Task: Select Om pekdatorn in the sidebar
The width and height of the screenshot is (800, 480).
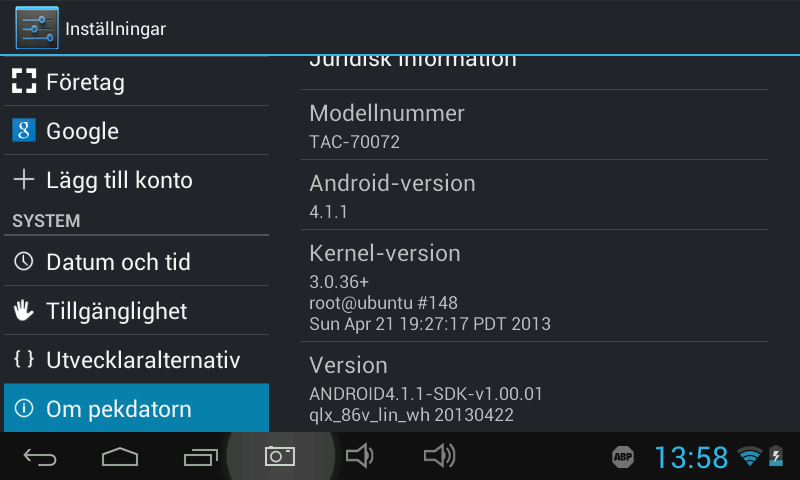Action: (x=136, y=408)
